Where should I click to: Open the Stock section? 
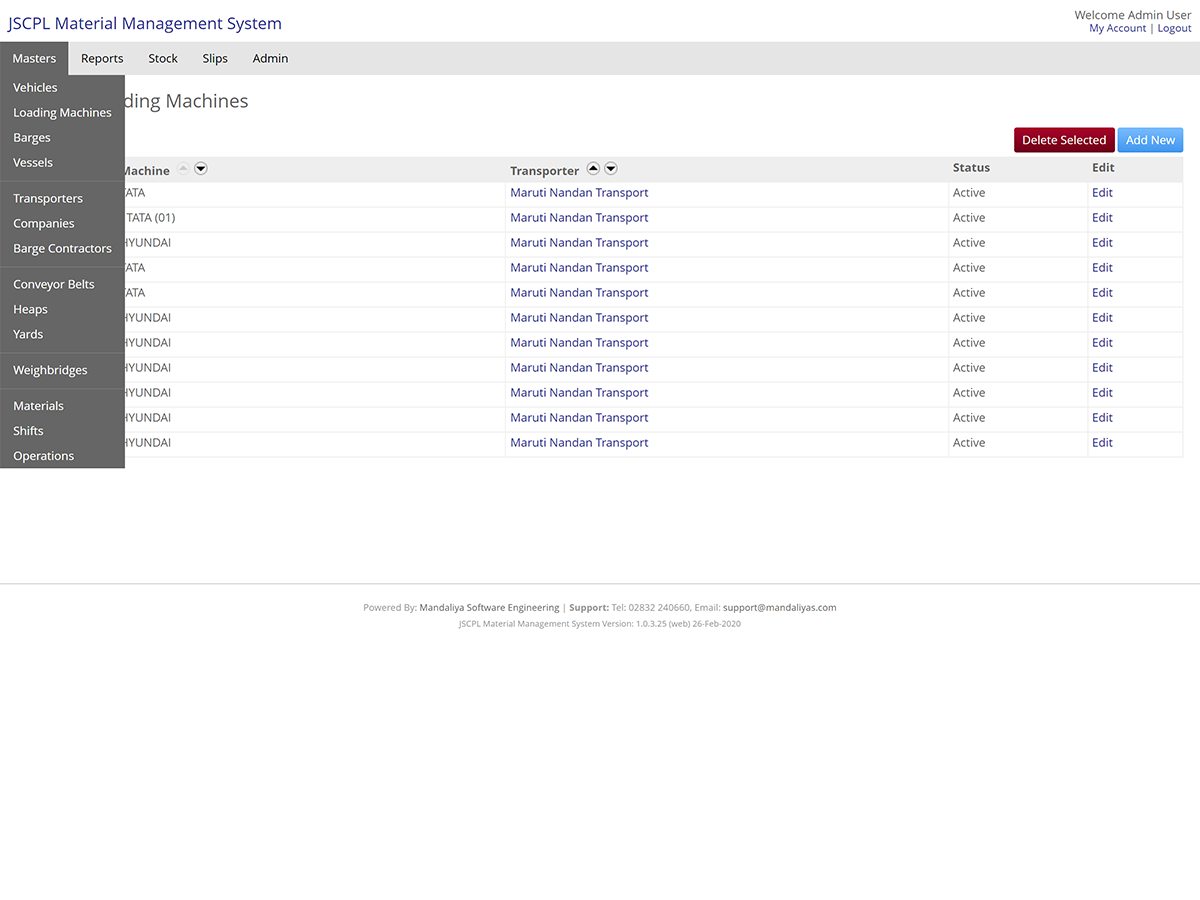(162, 58)
